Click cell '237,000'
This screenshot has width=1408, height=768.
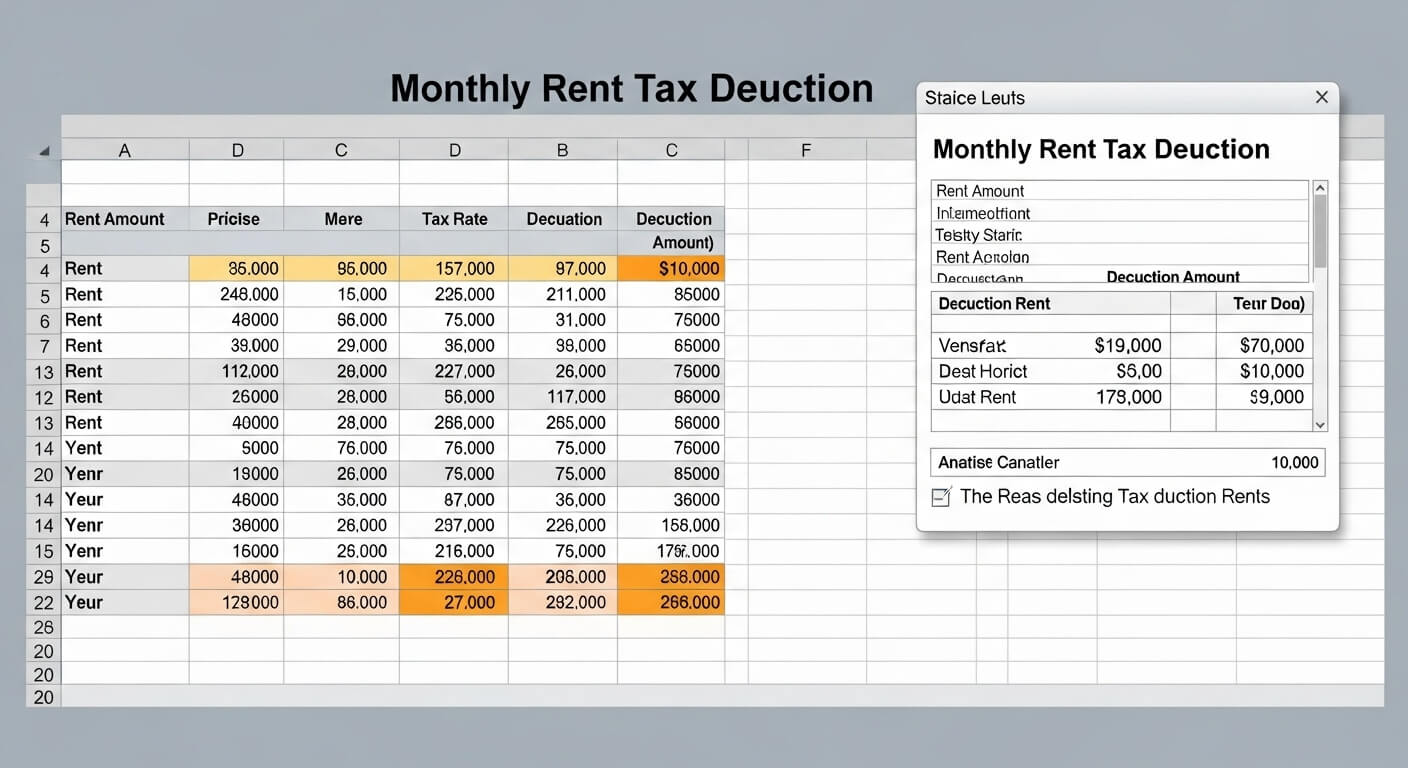click(455, 525)
